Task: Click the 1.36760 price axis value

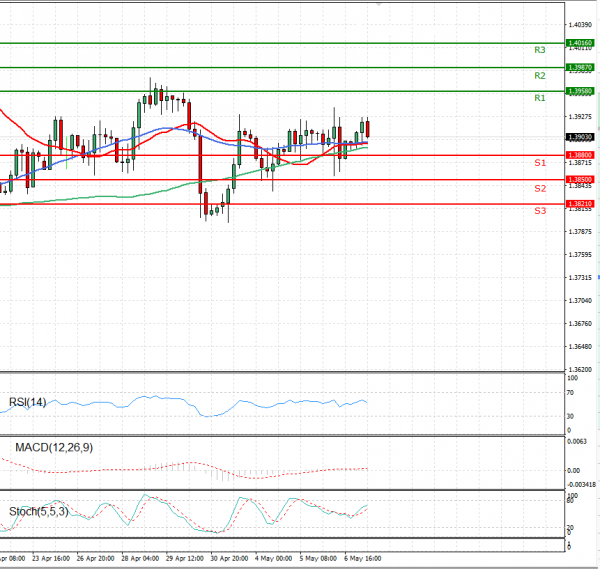Action: 580,324
